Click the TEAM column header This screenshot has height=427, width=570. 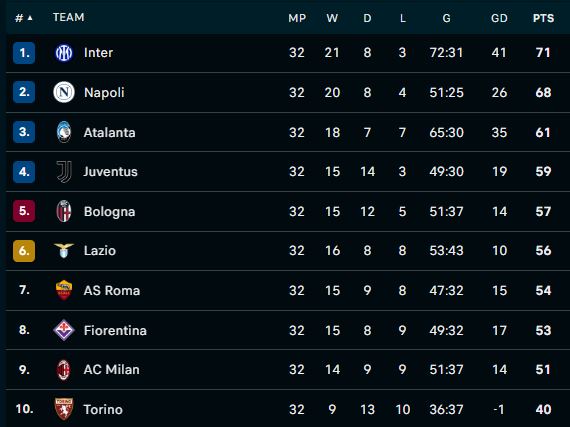tap(68, 17)
